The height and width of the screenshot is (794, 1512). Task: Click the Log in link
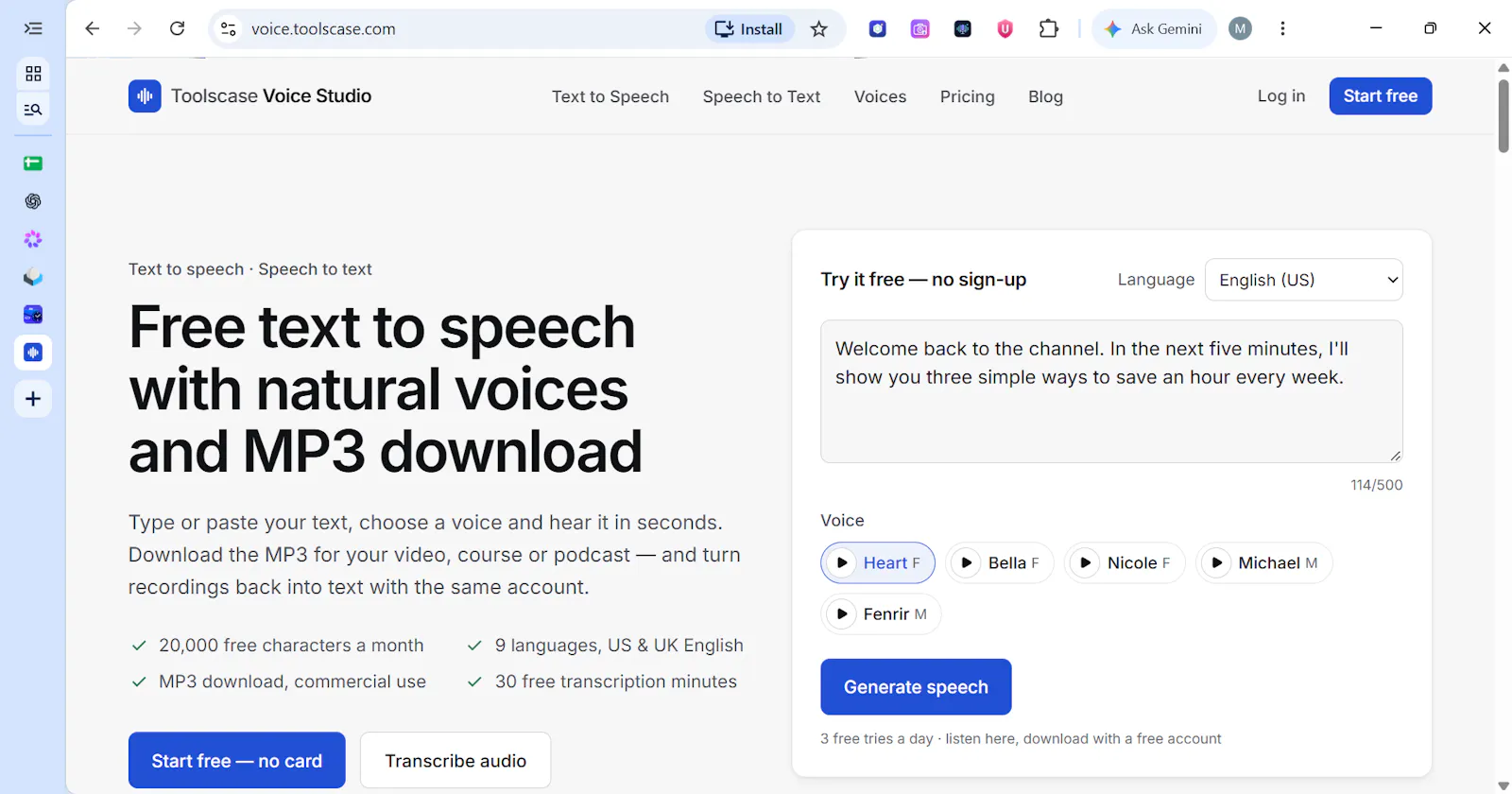point(1280,95)
